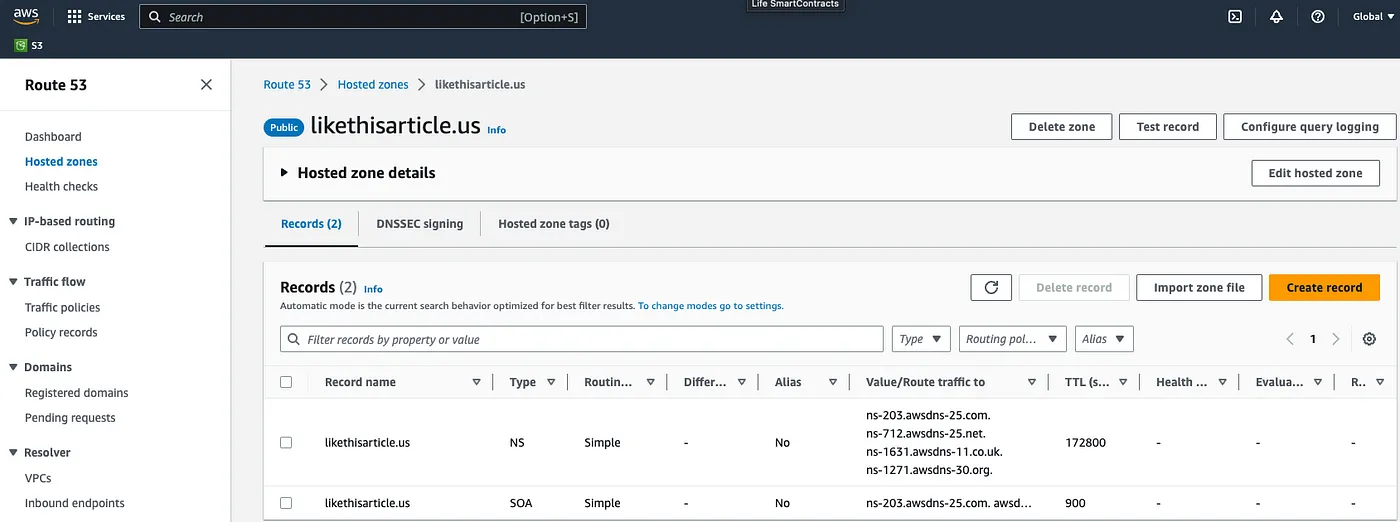Click Hosted zones breadcrumb link
The width and height of the screenshot is (1400, 522).
click(x=373, y=85)
